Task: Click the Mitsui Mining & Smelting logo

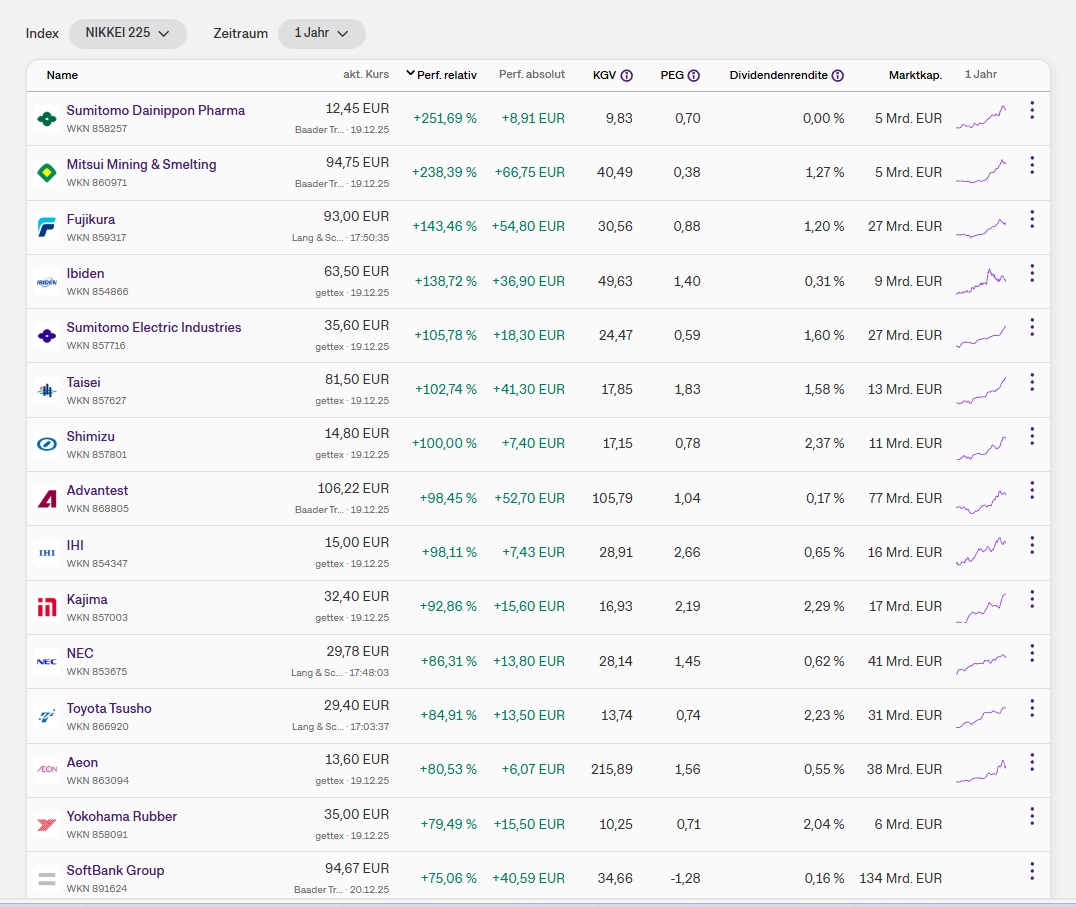Action: click(46, 173)
